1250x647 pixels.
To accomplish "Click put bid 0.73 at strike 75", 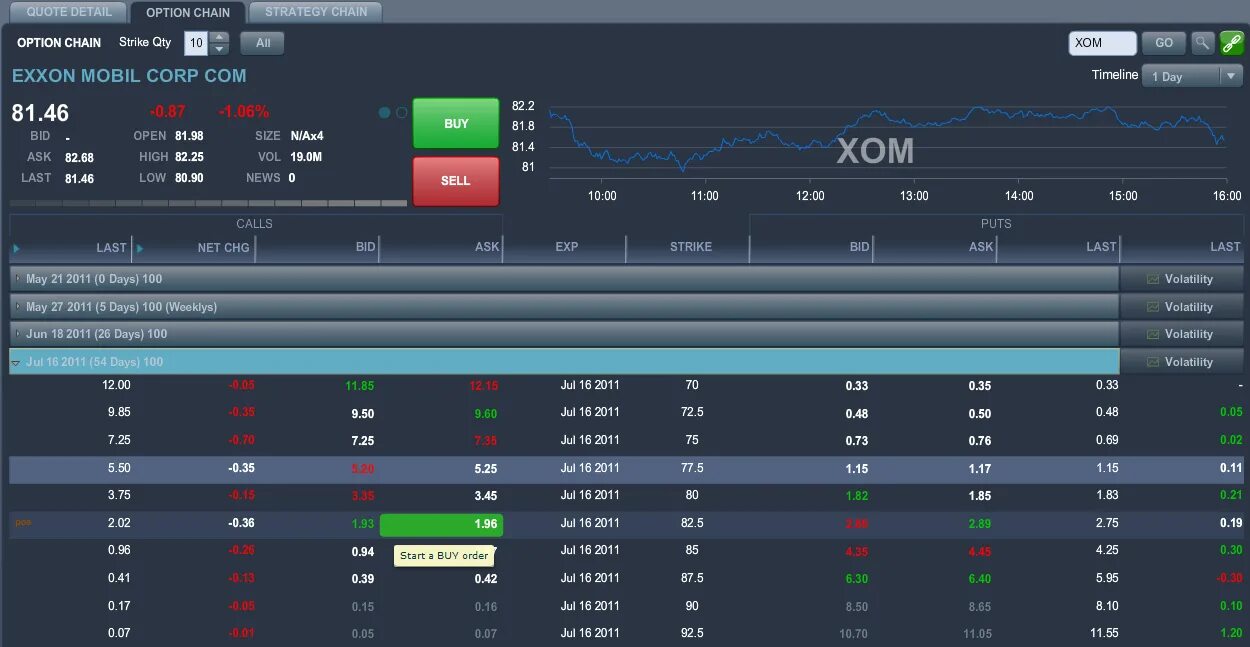I will click(x=856, y=441).
